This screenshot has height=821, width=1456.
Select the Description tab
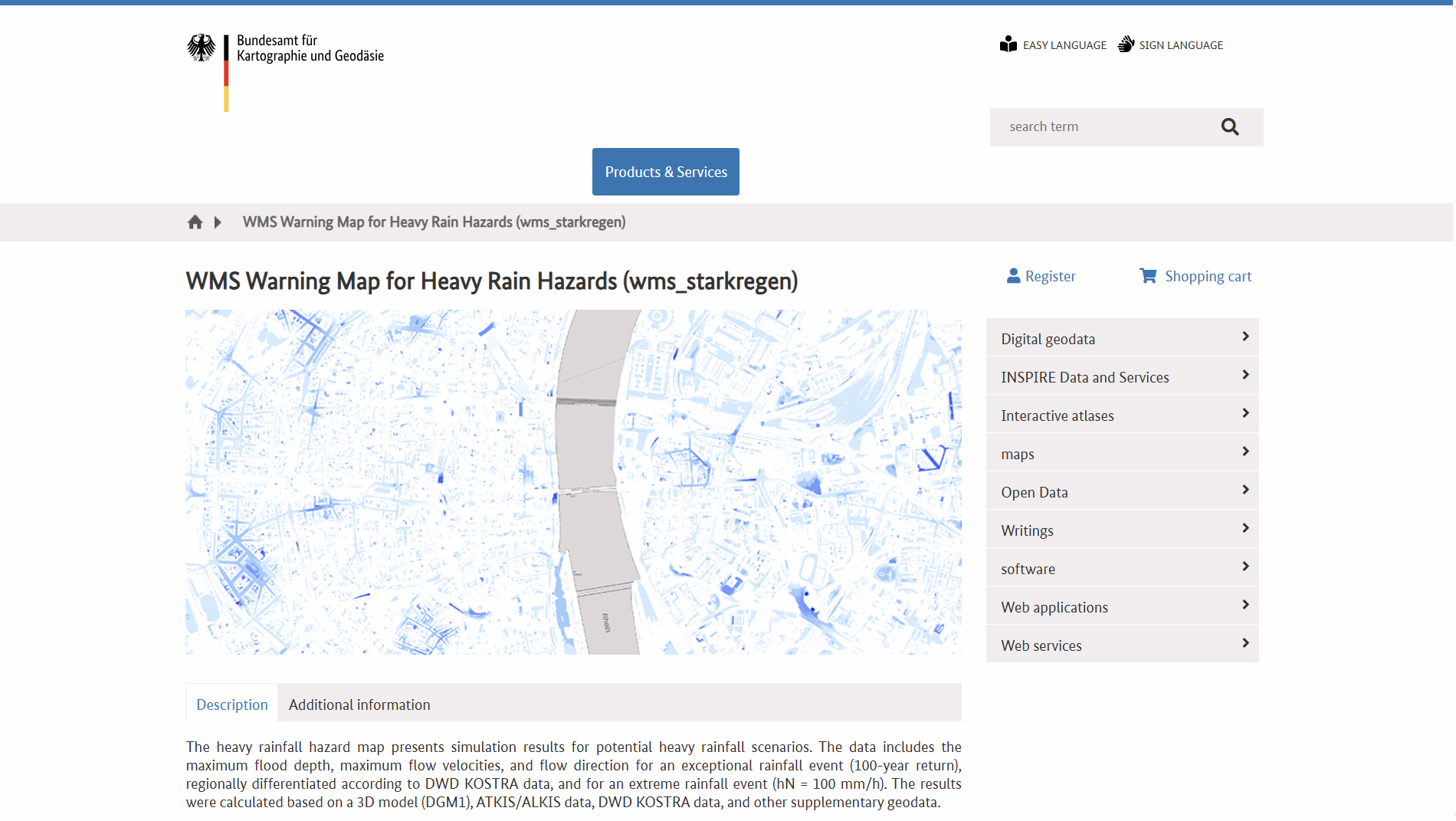point(231,704)
